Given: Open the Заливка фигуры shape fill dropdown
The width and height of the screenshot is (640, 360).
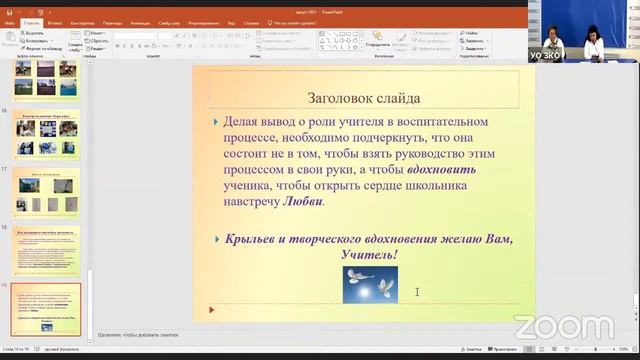Looking at the screenshot, I should 431,33.
